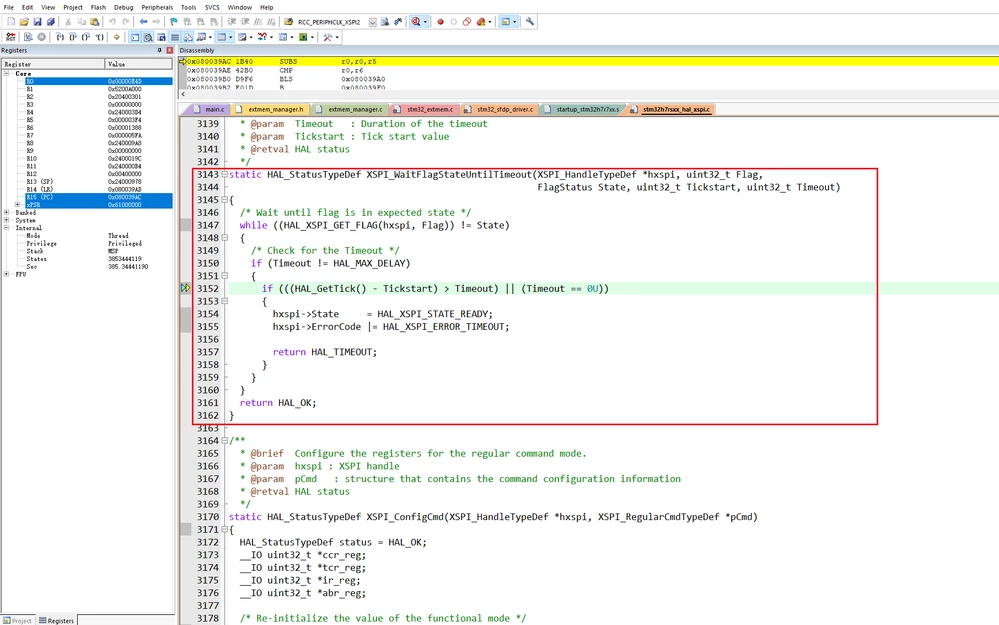Image resolution: width=999 pixels, height=625 pixels.
Task: Open the File menu
Action: [8, 7]
